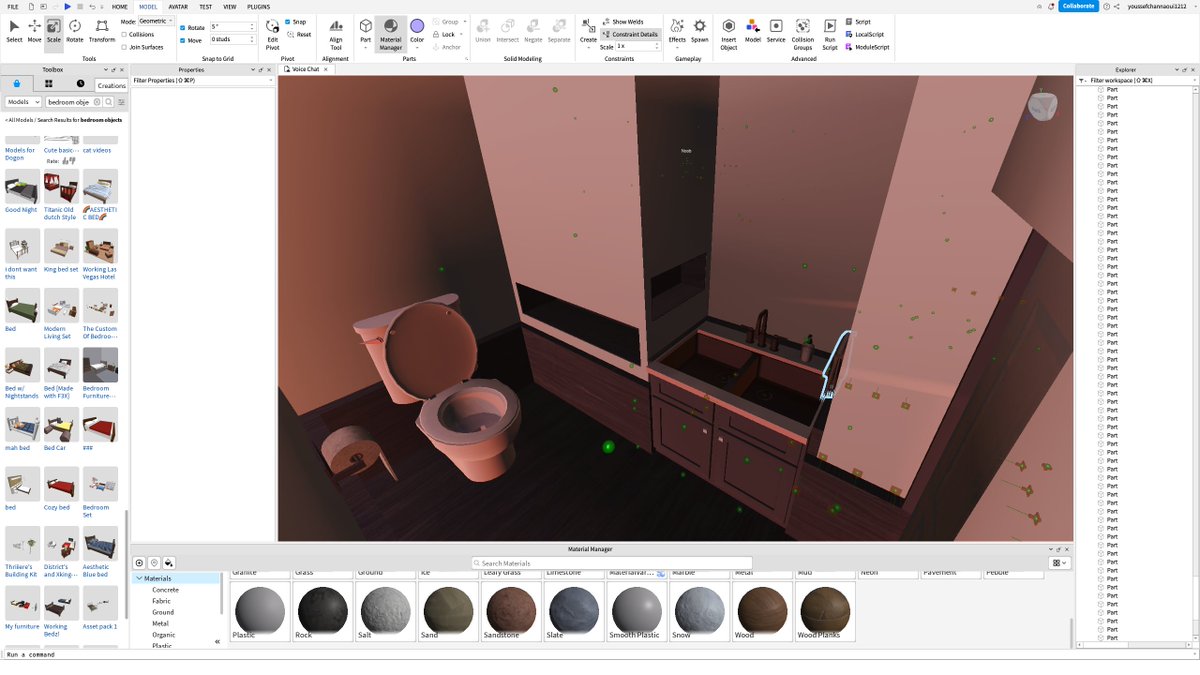Image resolution: width=1200 pixels, height=675 pixels.
Task: Insert a new Script
Action: coord(858,21)
